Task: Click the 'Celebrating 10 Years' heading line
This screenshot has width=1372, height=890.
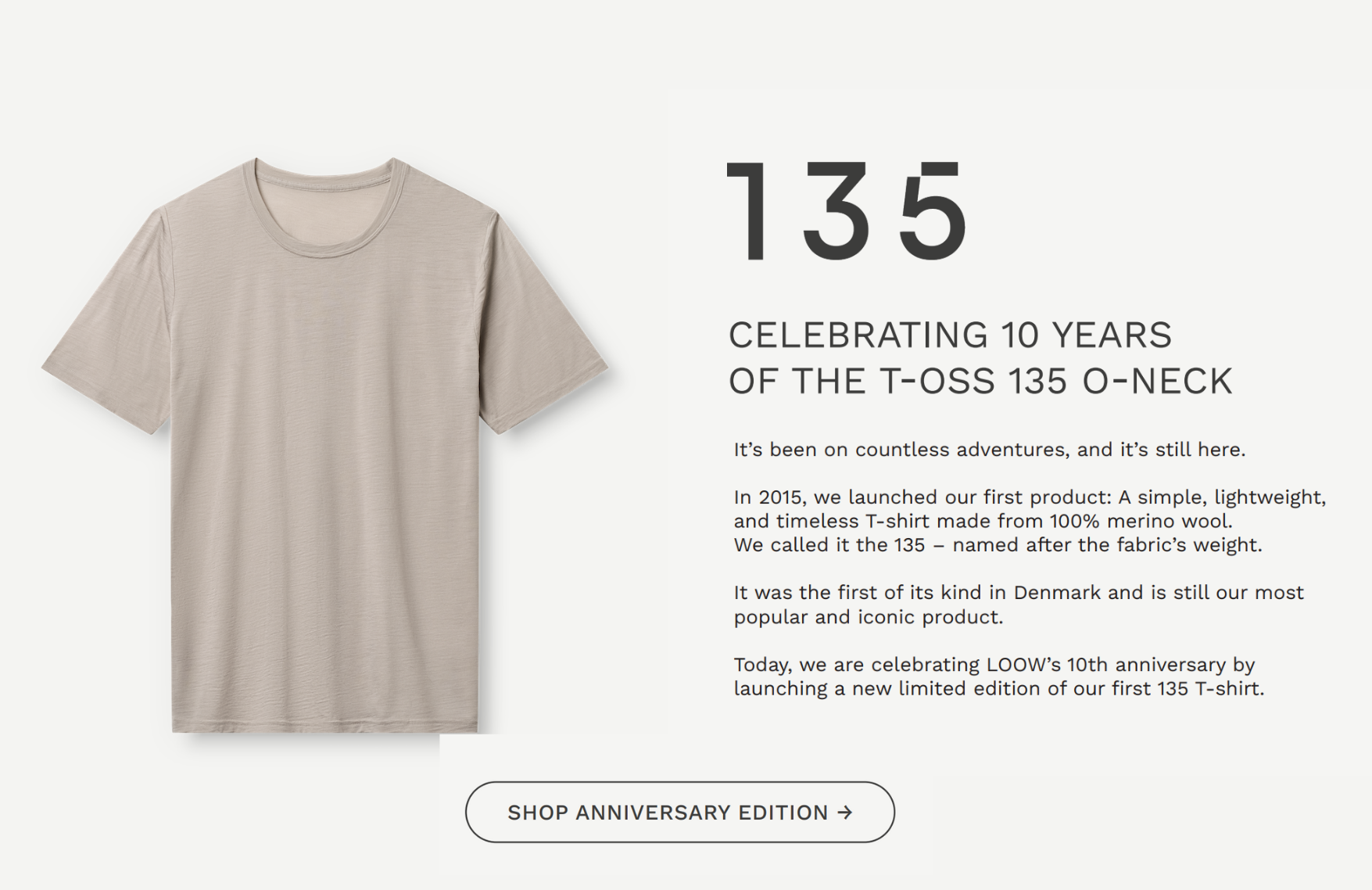Action: pyautogui.click(x=950, y=335)
